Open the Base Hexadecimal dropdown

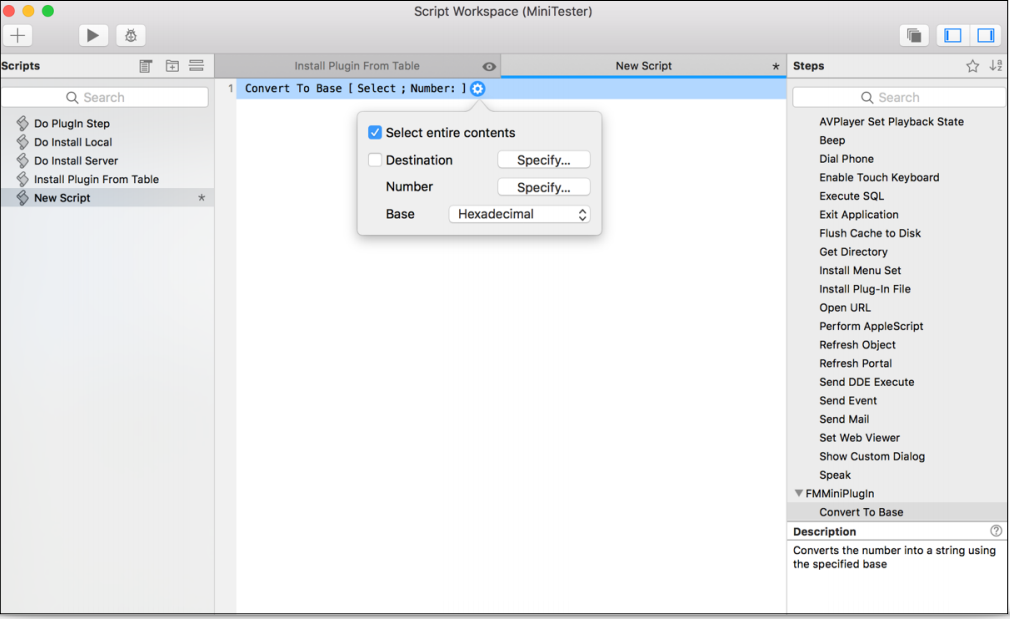point(519,214)
